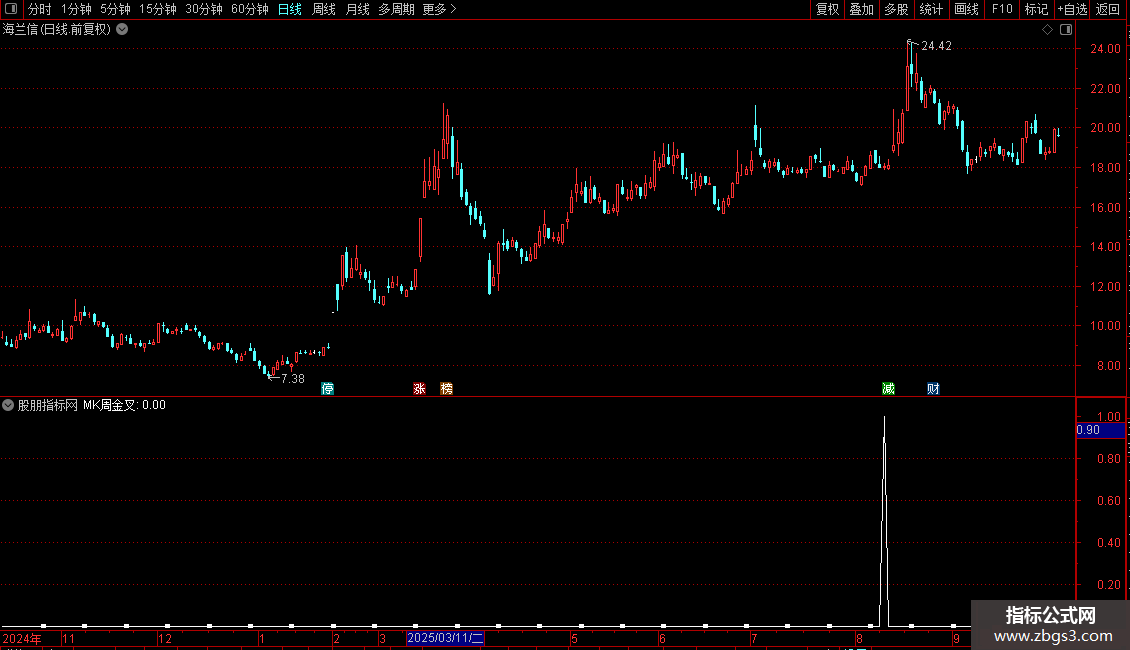Open F10 company info

(x=1002, y=9)
